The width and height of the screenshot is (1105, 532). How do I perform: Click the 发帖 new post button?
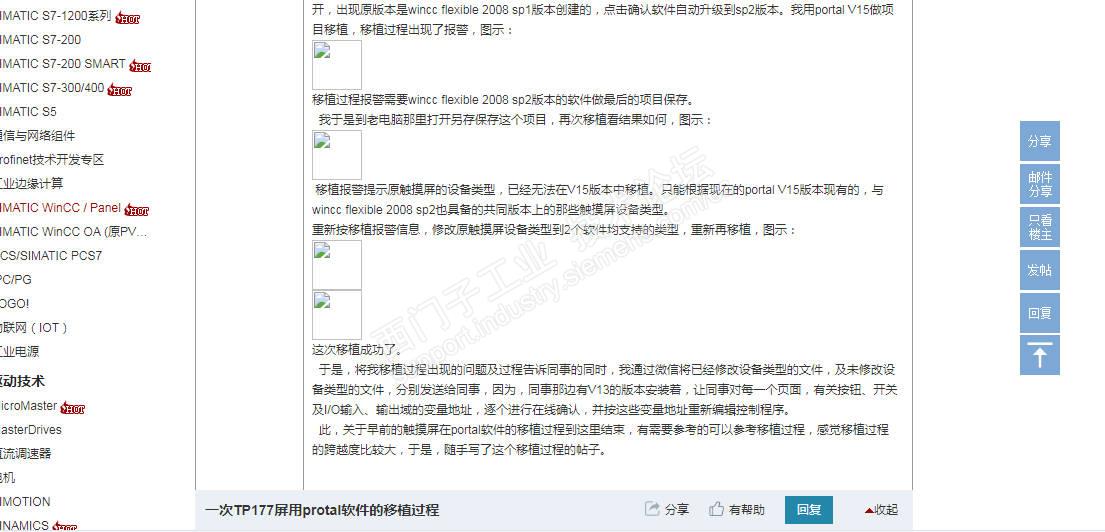pos(1039,270)
